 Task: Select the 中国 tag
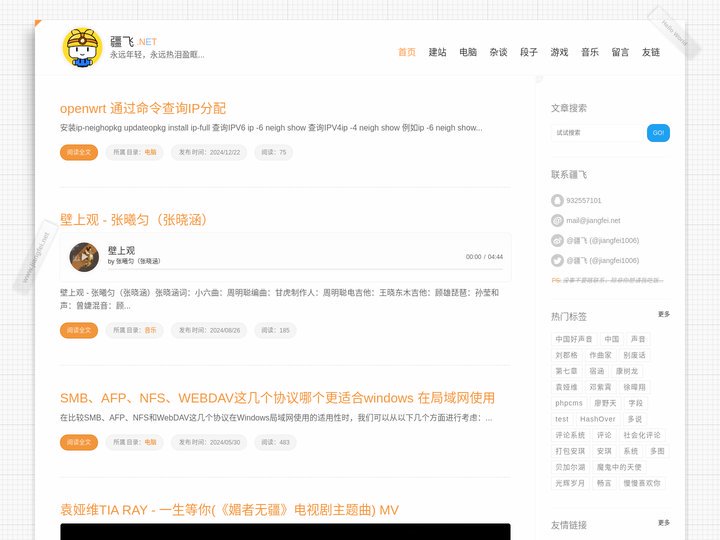[612, 339]
